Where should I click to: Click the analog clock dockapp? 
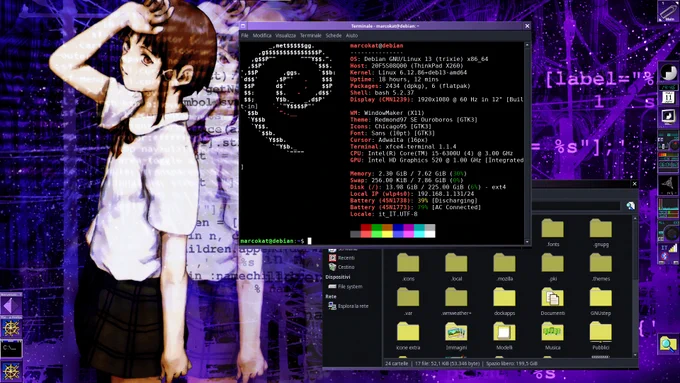tap(668, 73)
